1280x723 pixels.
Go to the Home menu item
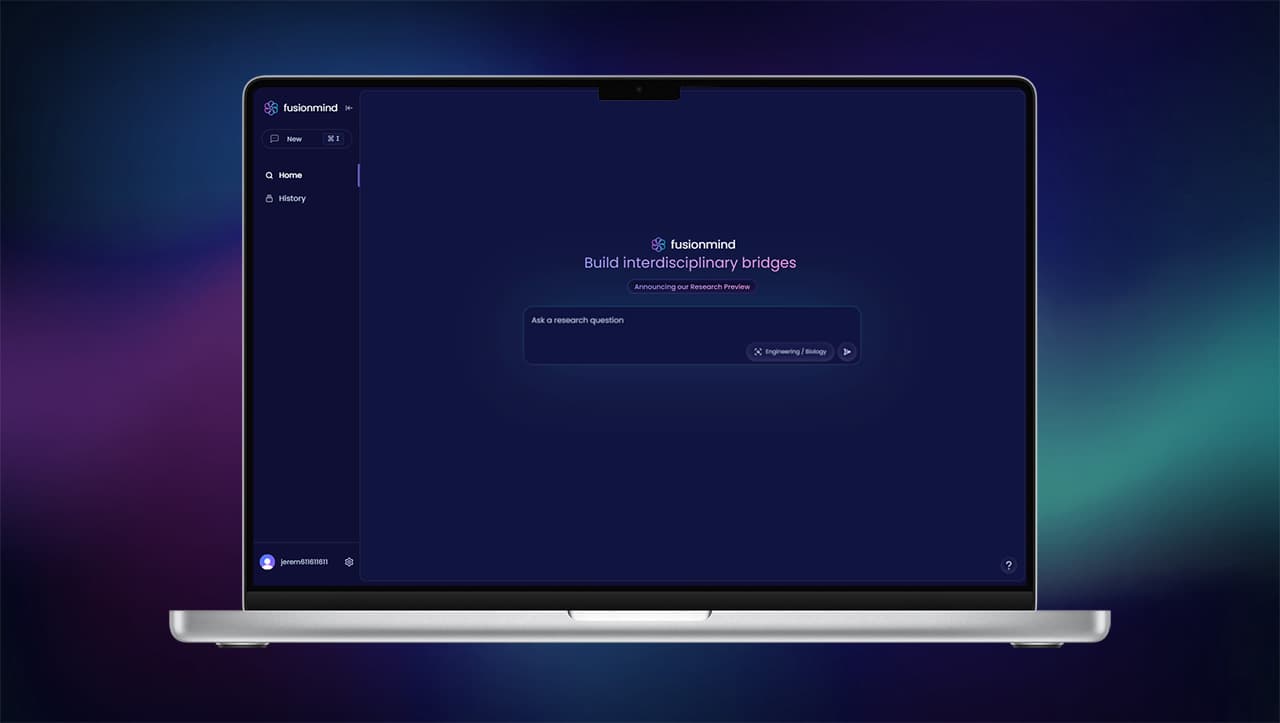coord(290,175)
